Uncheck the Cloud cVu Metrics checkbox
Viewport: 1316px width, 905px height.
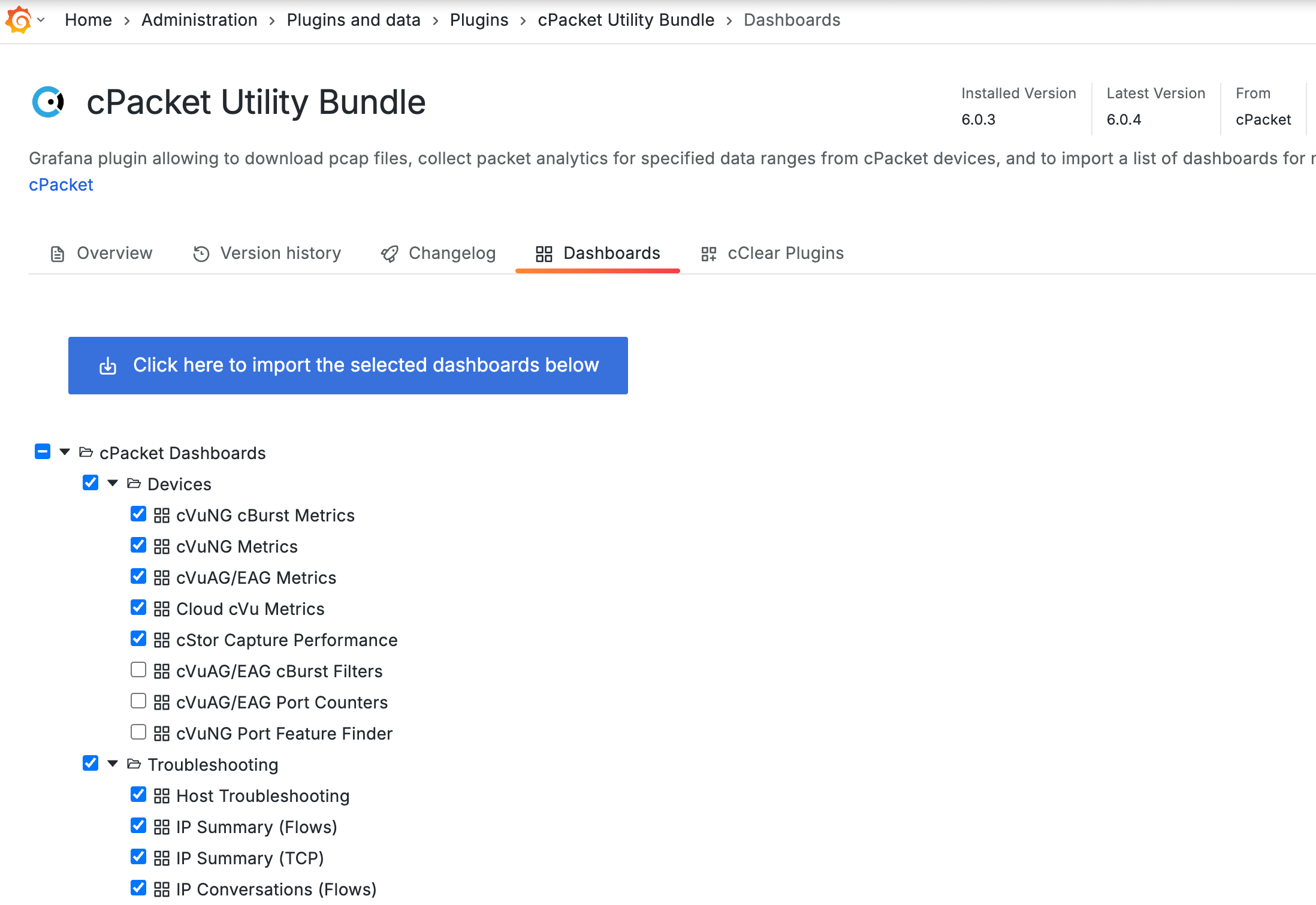tap(138, 607)
